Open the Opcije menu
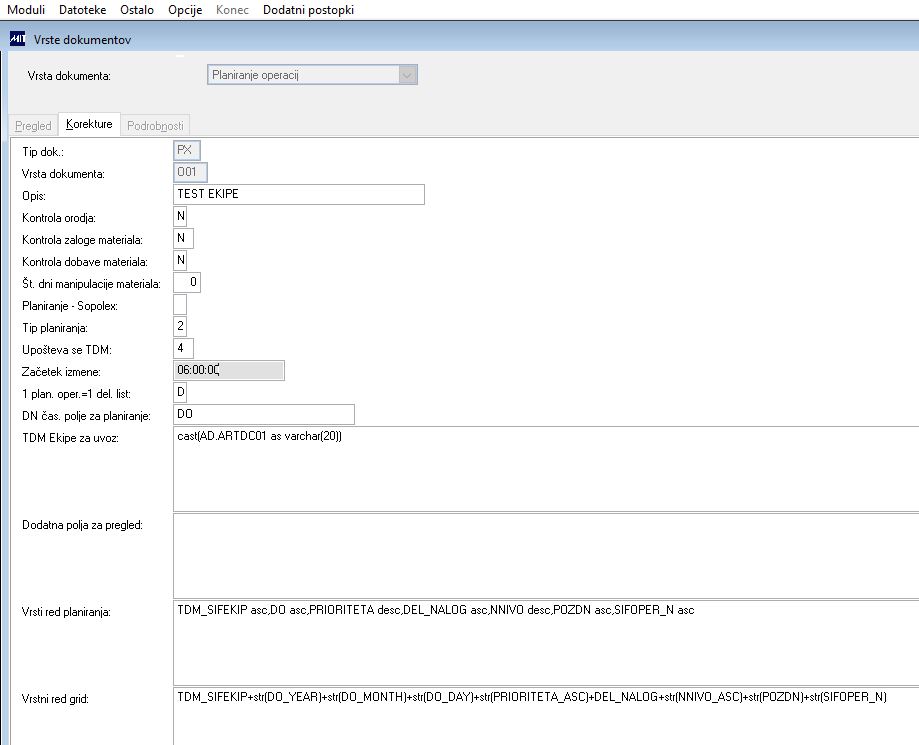The width and height of the screenshot is (919, 745). coord(185,10)
